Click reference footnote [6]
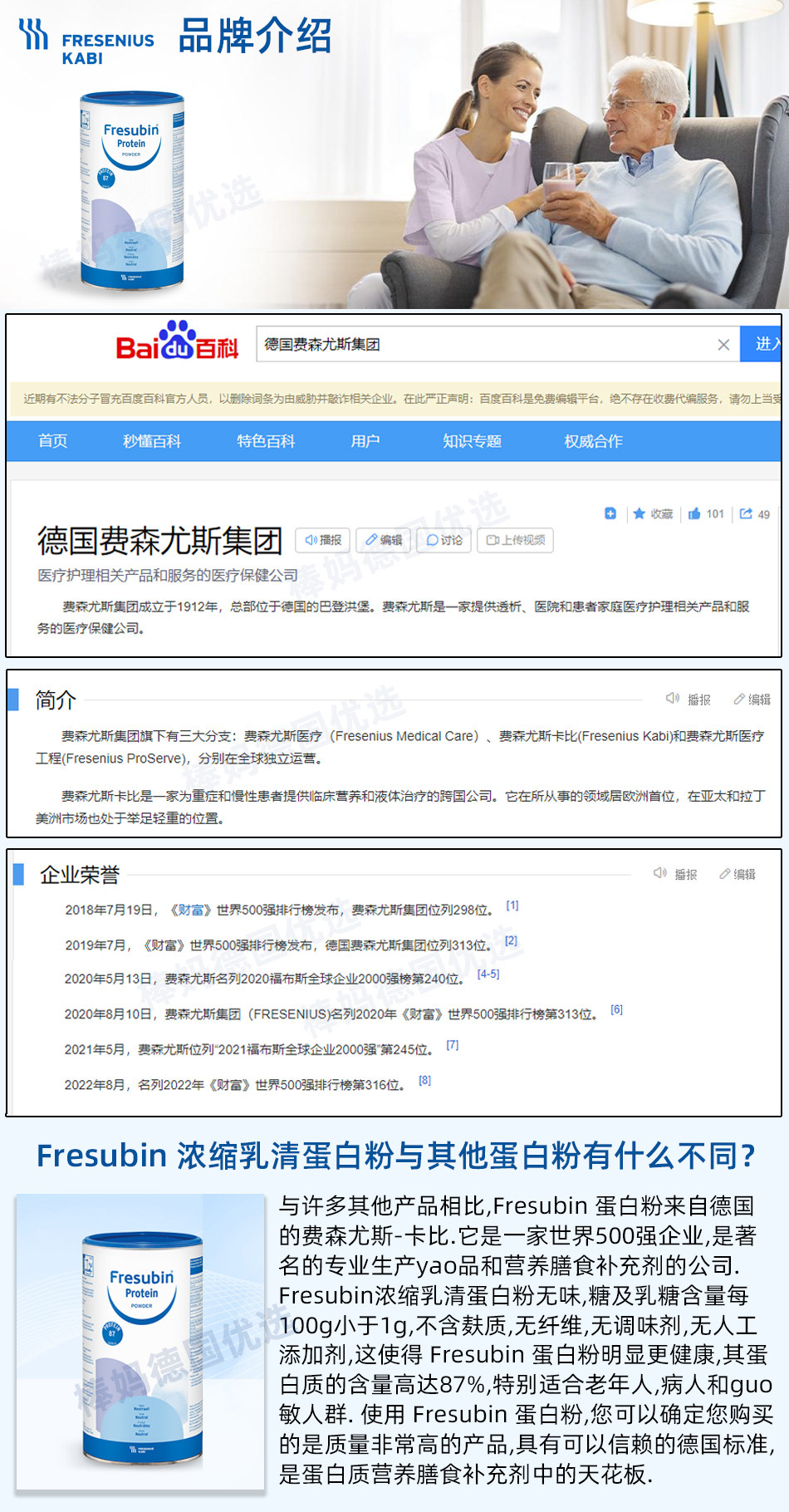The image size is (789, 1512). (616, 1009)
